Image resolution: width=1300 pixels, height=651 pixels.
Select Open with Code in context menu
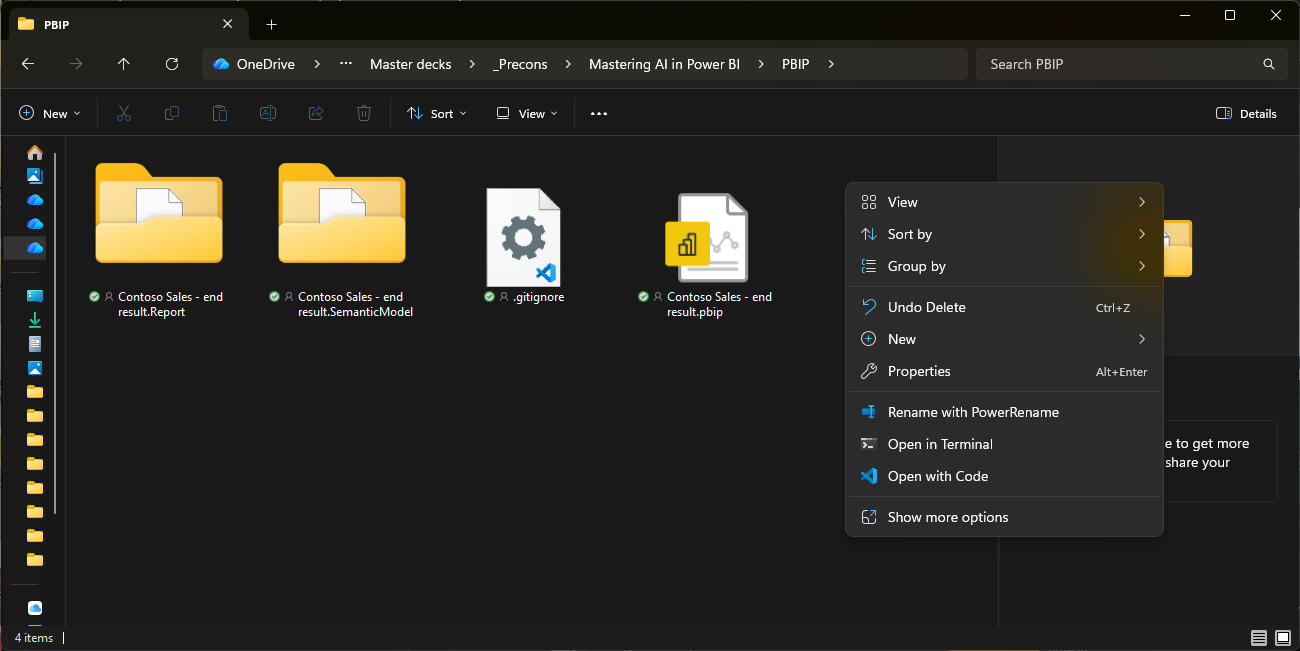click(937, 476)
